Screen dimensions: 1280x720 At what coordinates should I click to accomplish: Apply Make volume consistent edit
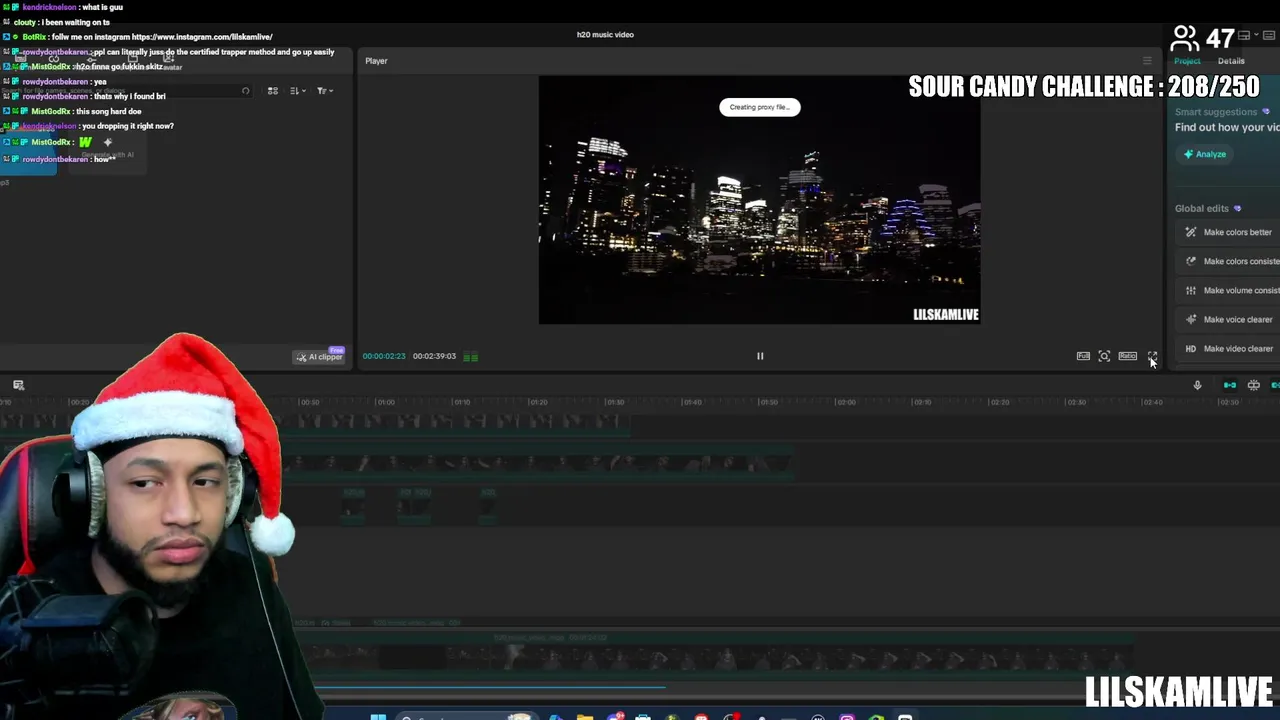coord(1229,290)
